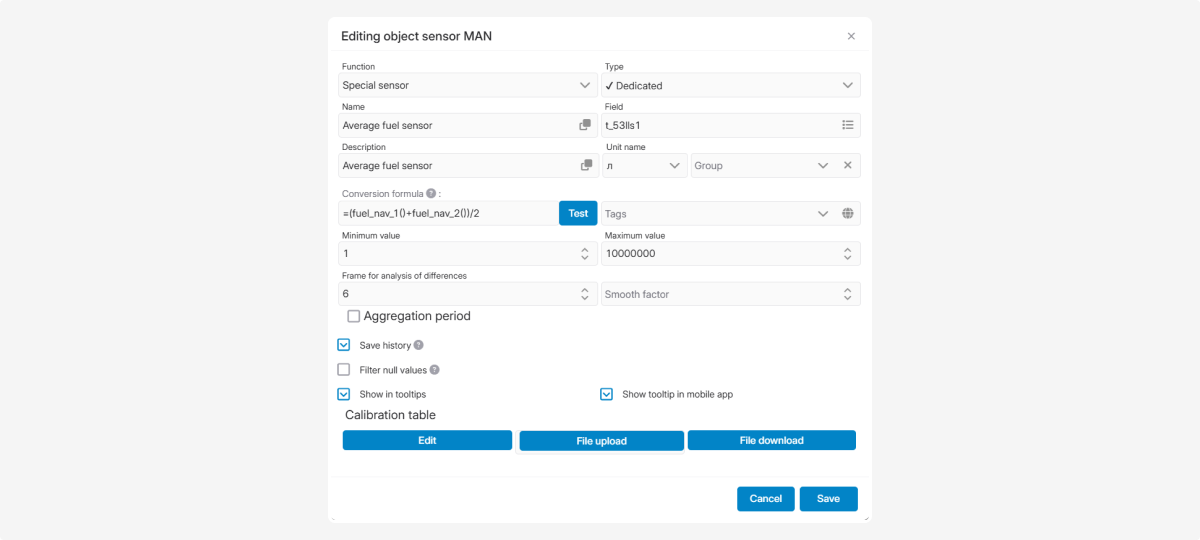Click the globe icon beside Tags
1200x540 pixels.
point(847,213)
